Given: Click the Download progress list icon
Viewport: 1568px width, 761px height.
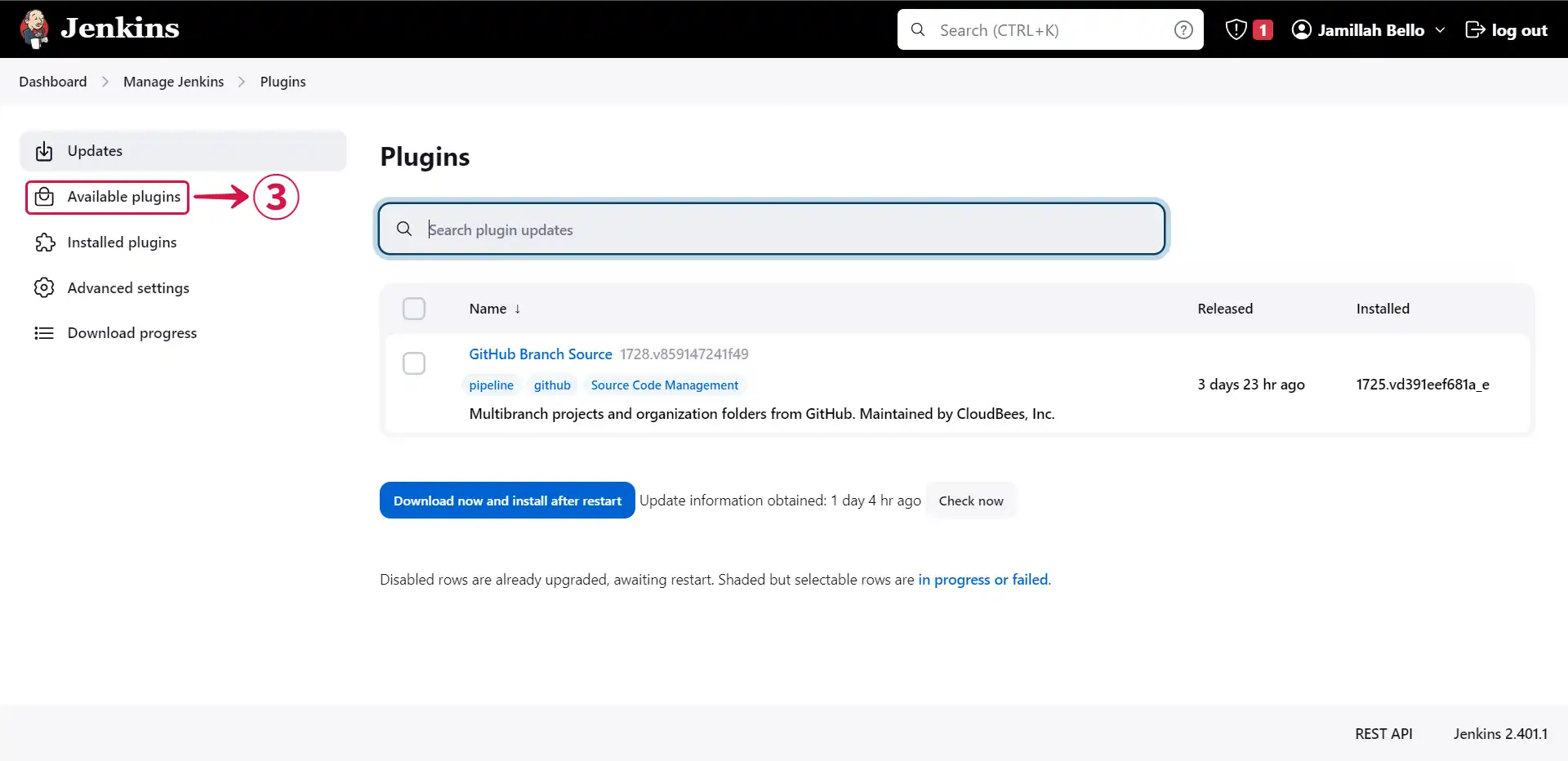Looking at the screenshot, I should [44, 333].
